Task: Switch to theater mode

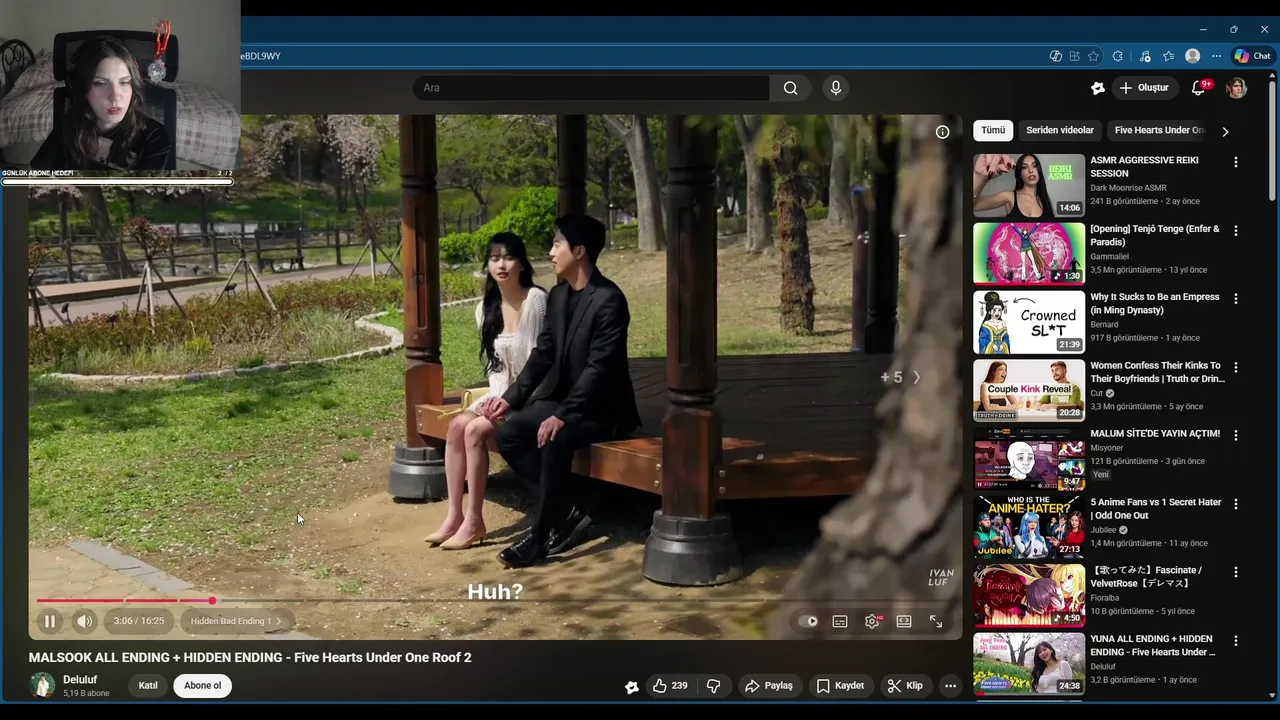Action: (904, 621)
